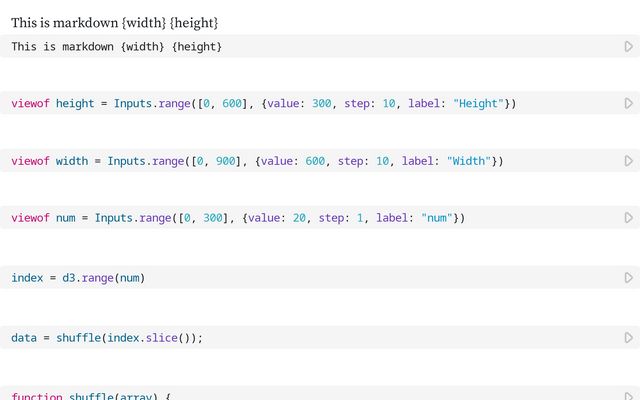Click the "Width" label string in code

point(469,161)
